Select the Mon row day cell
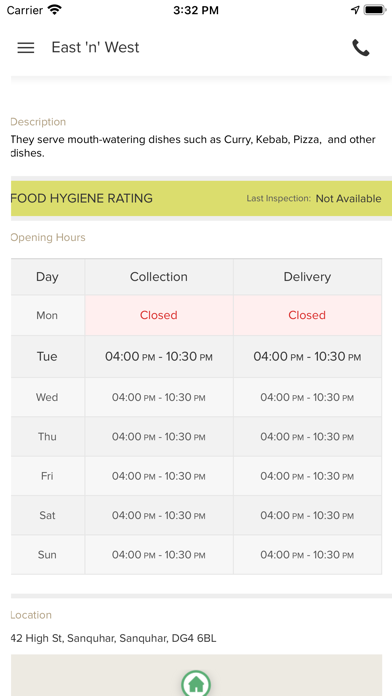392x696 pixels. pos(48,316)
